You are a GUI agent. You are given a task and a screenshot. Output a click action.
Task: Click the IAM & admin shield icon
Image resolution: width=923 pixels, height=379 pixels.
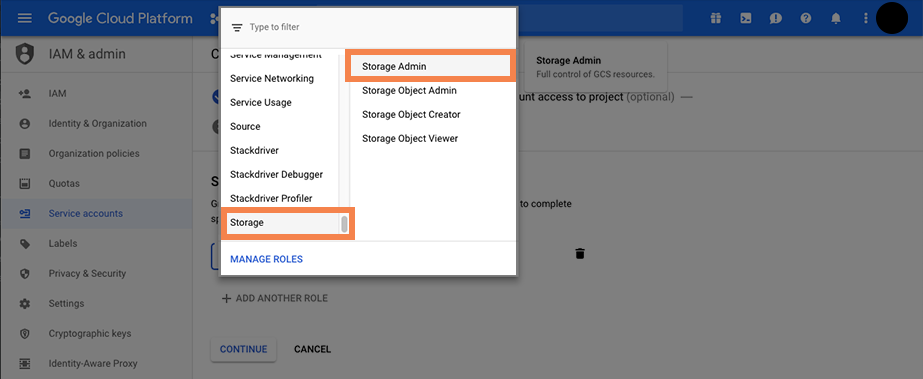24,54
